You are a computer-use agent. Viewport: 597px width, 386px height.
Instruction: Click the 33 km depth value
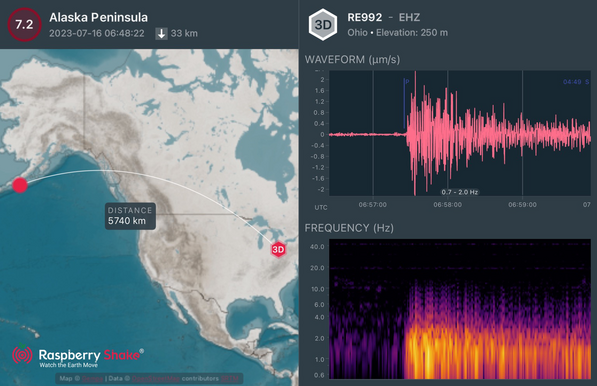coord(184,33)
